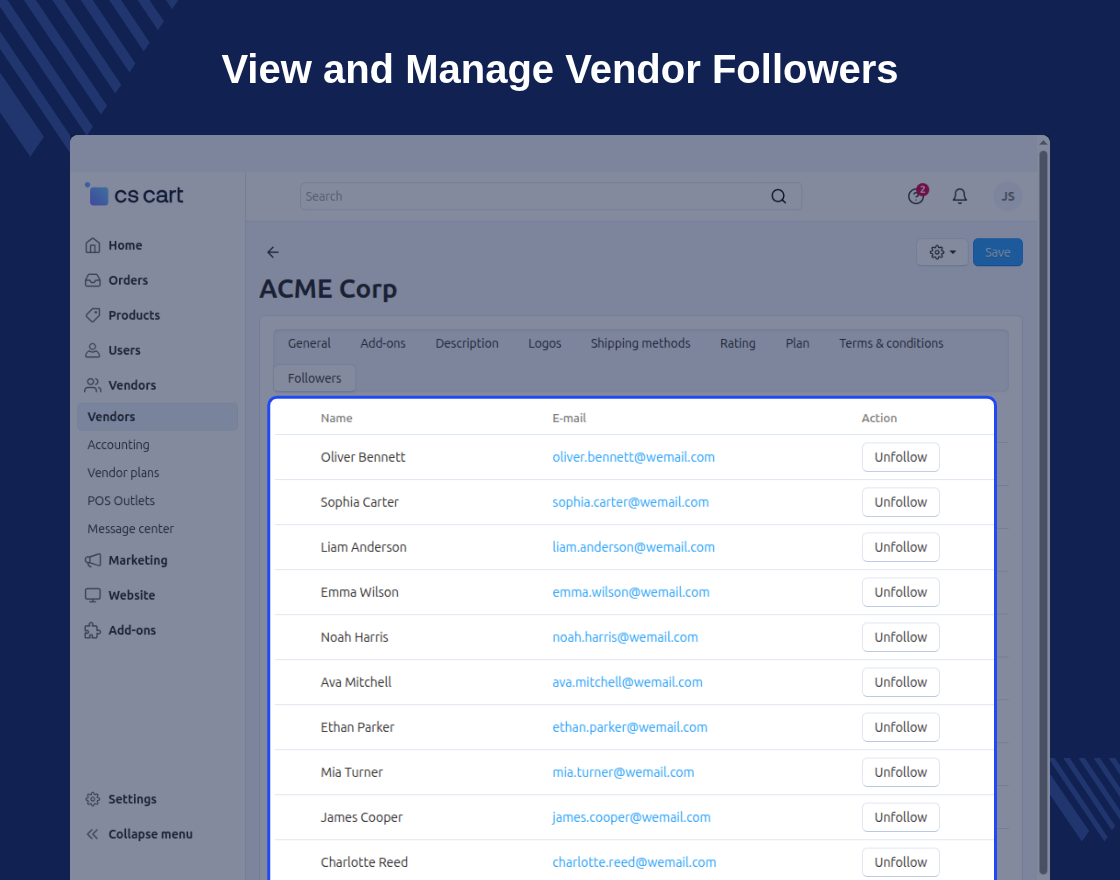Select the highlighted Vendors submenu item

point(157,416)
